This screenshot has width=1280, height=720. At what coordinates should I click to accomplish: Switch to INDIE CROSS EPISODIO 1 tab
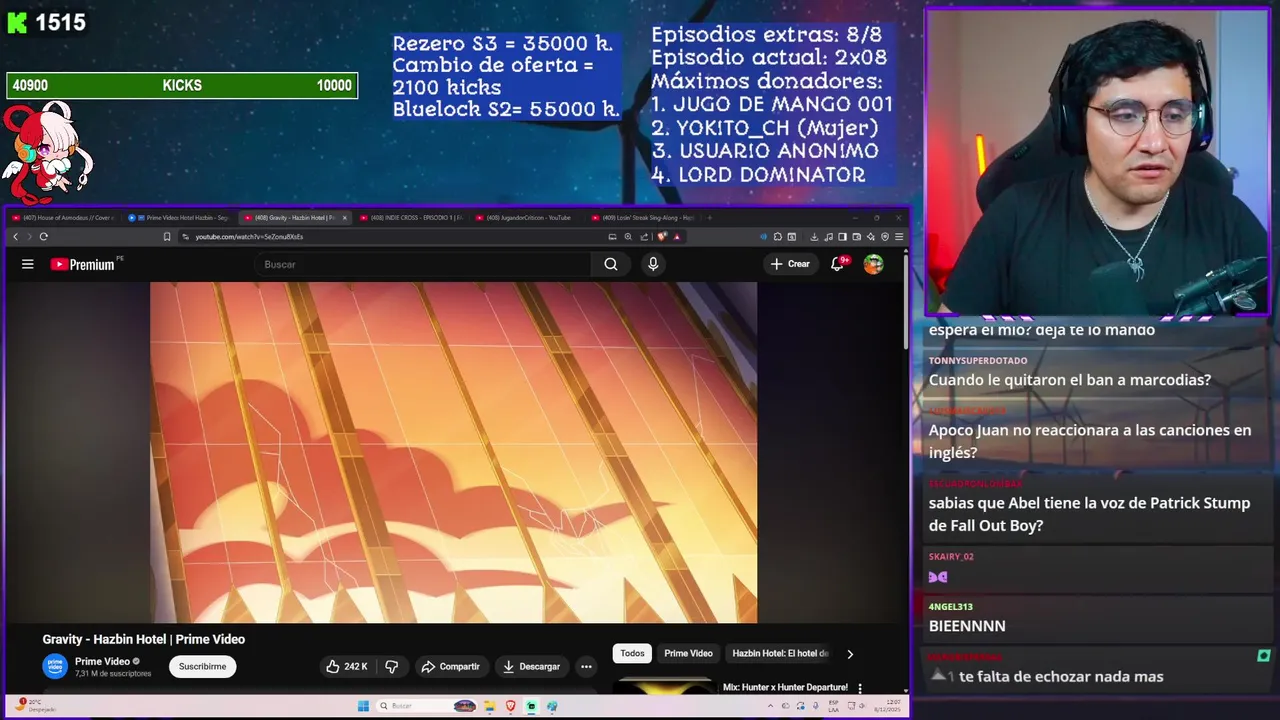[412, 218]
